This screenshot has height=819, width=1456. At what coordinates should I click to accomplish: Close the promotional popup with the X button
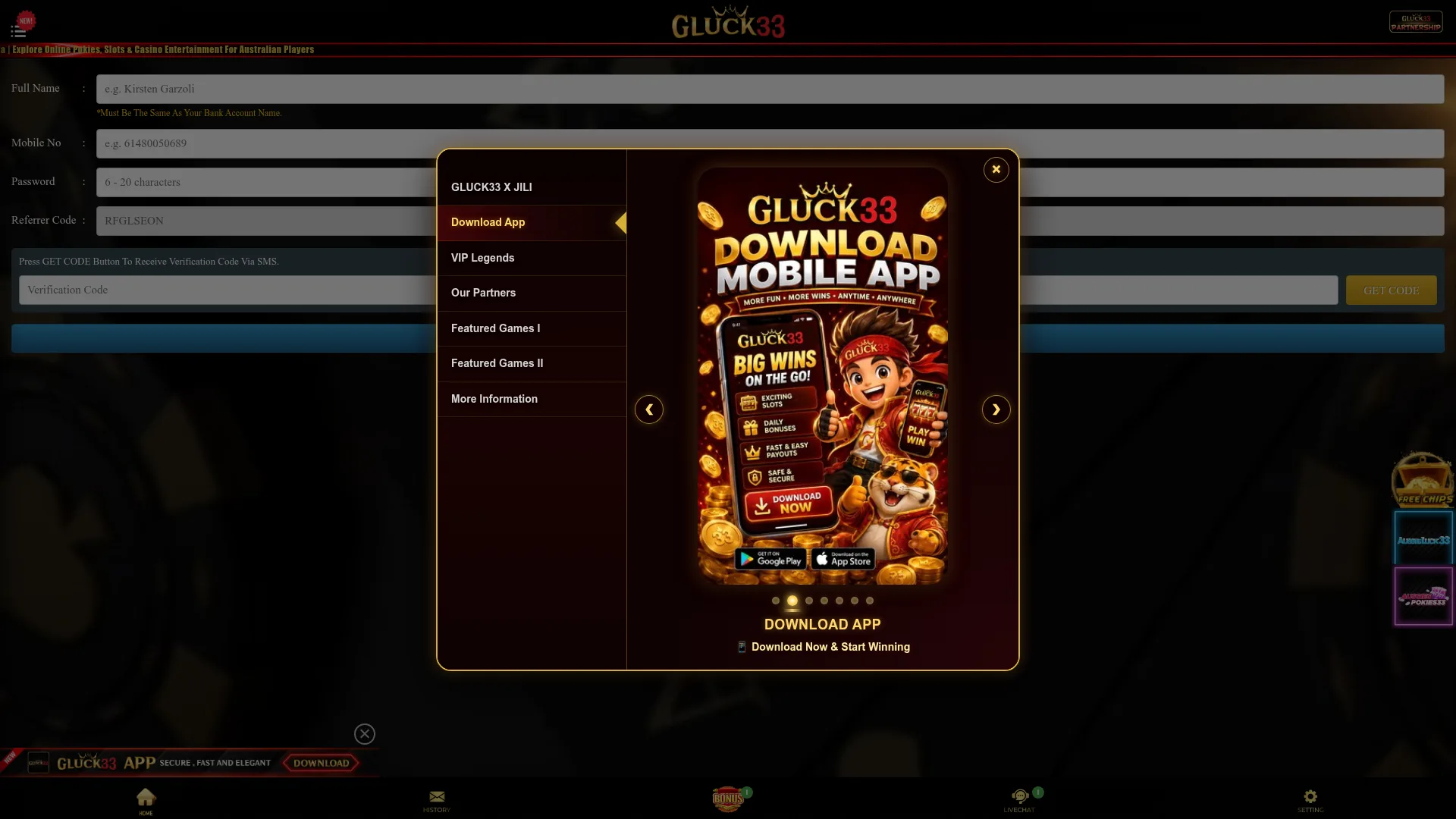(996, 169)
